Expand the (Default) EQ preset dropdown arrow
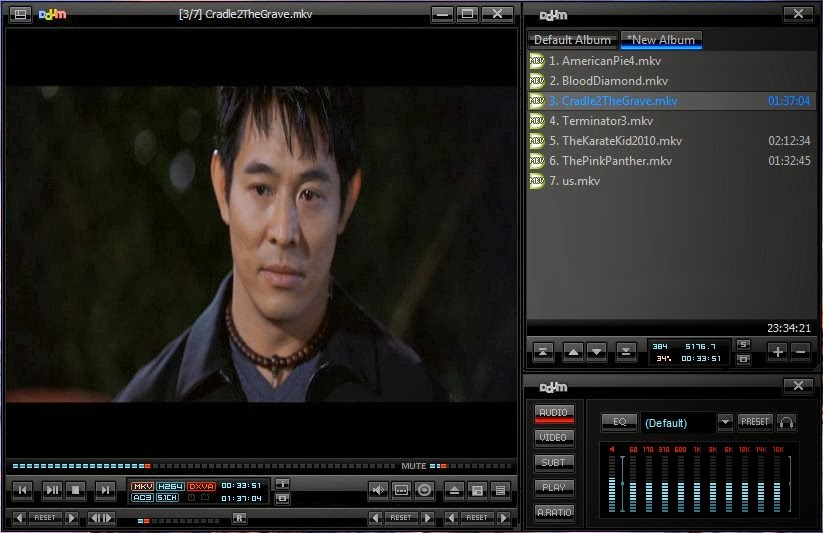Screen dimensions: 823x533 point(725,422)
